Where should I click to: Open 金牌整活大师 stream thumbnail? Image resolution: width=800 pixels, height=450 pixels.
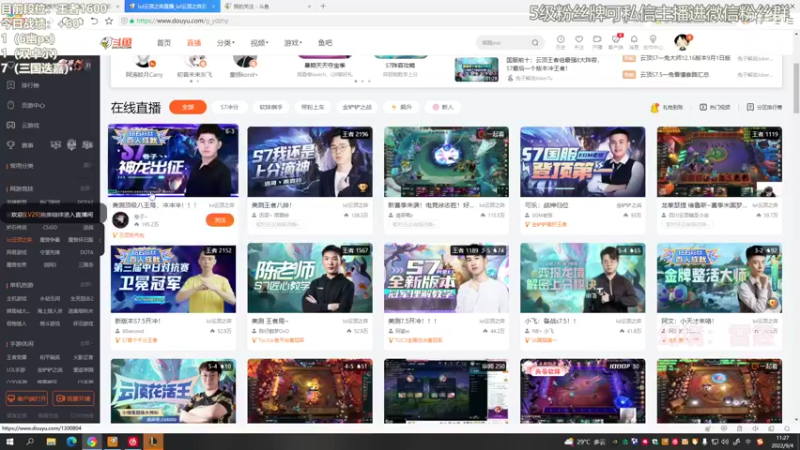719,278
